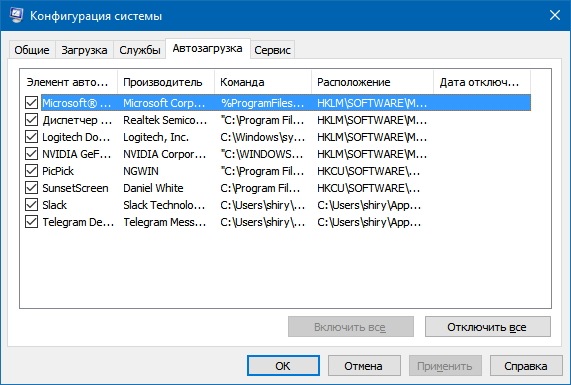Select the Автозагрузка tab

pyautogui.click(x=208, y=48)
